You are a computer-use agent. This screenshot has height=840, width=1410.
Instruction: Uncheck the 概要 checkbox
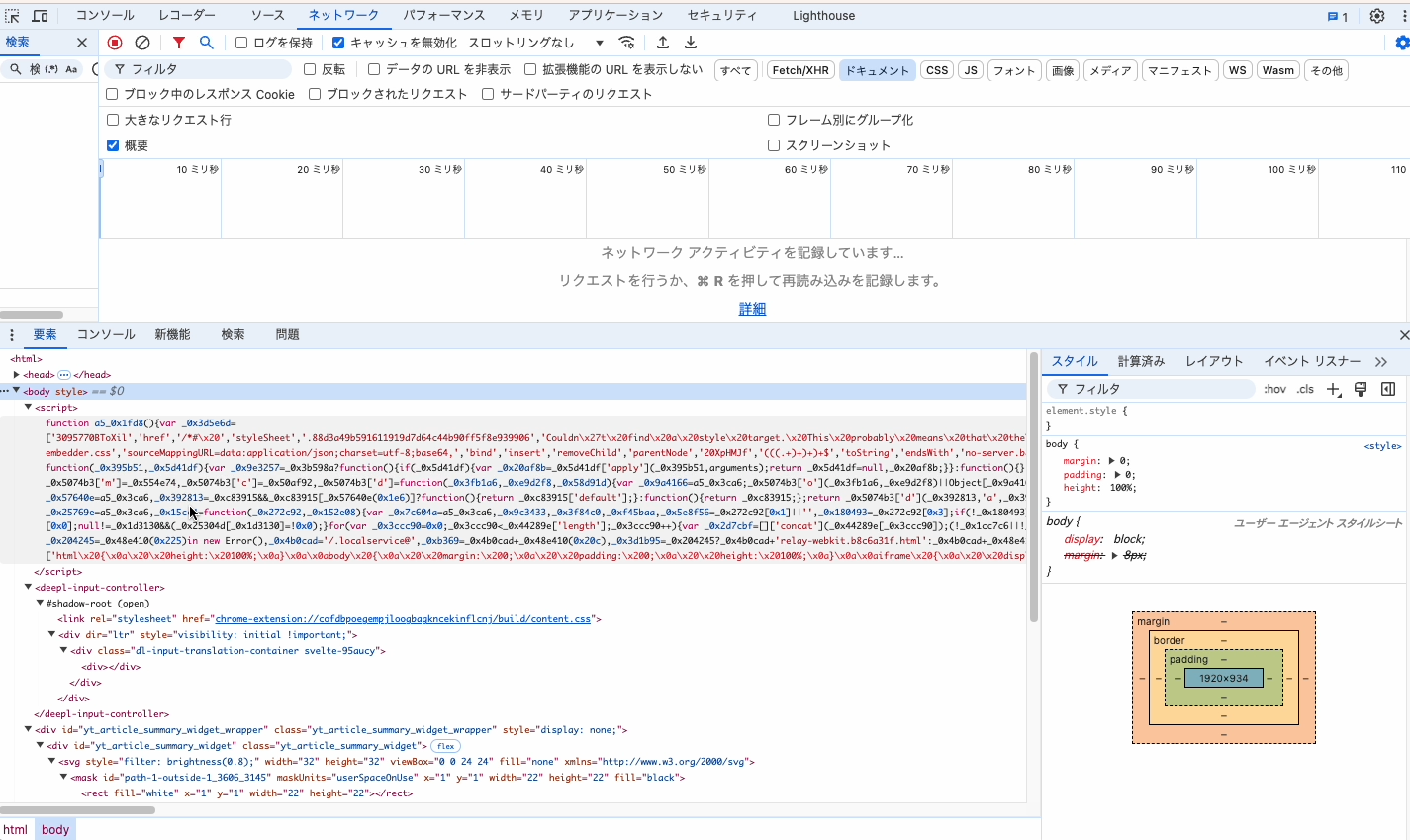112,145
